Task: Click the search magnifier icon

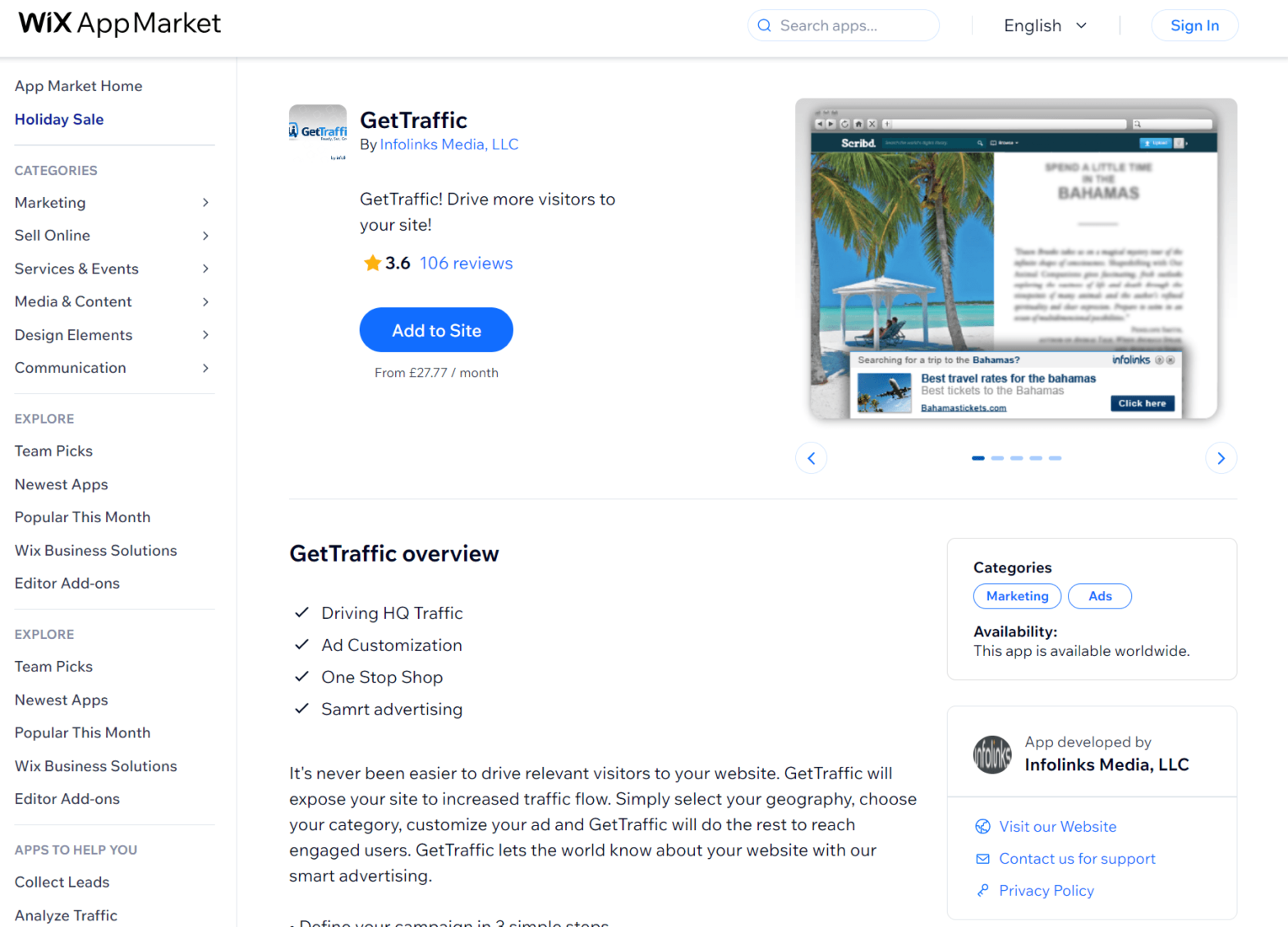Action: click(x=764, y=25)
